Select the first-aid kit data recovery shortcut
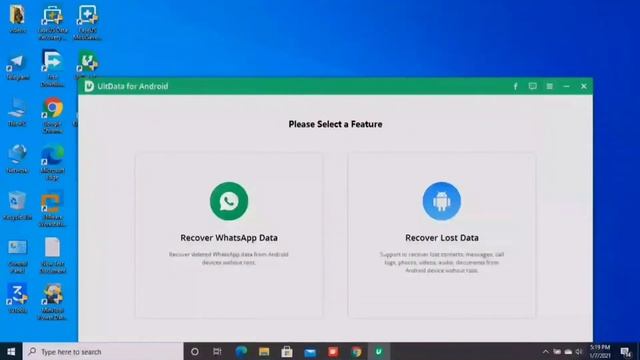Image resolution: width=640 pixels, height=360 pixels. (x=53, y=22)
